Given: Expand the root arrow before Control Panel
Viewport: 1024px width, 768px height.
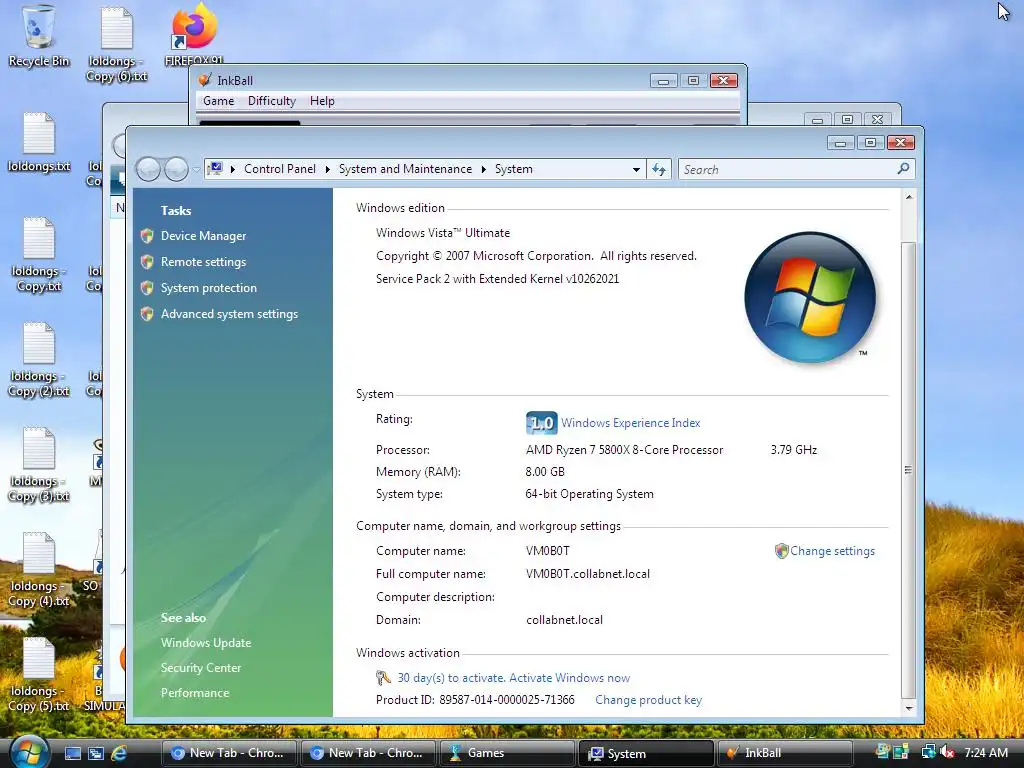Looking at the screenshot, I should (x=232, y=169).
